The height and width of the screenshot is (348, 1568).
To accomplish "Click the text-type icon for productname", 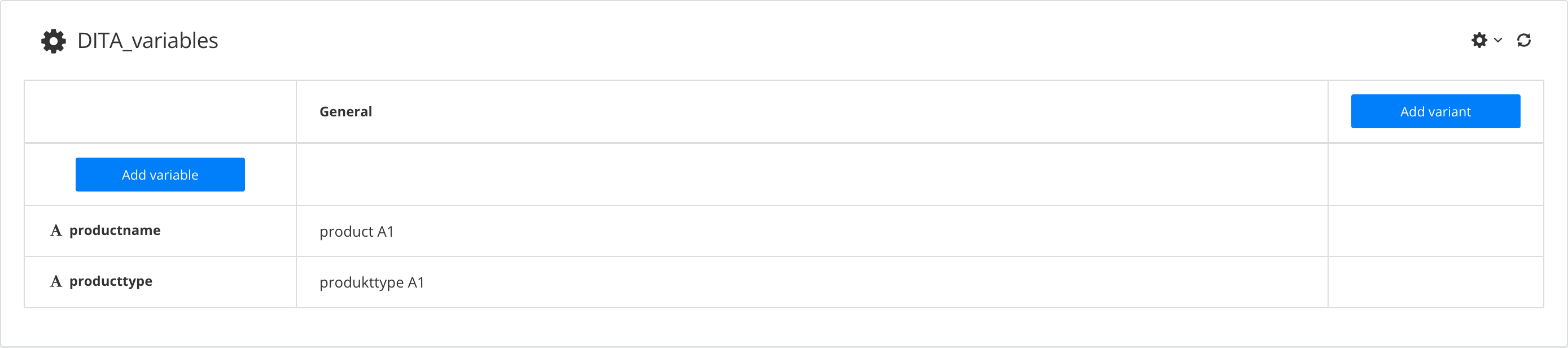I will tap(56, 230).
